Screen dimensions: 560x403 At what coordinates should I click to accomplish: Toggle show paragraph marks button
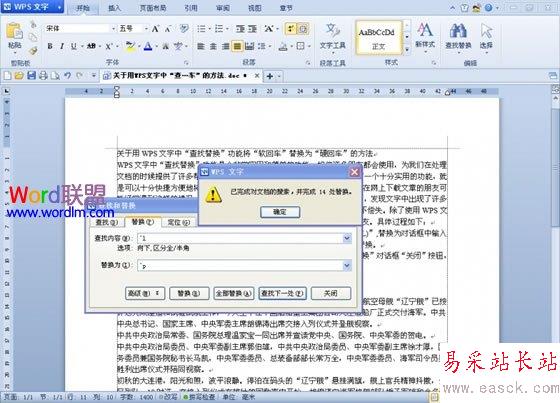291,29
